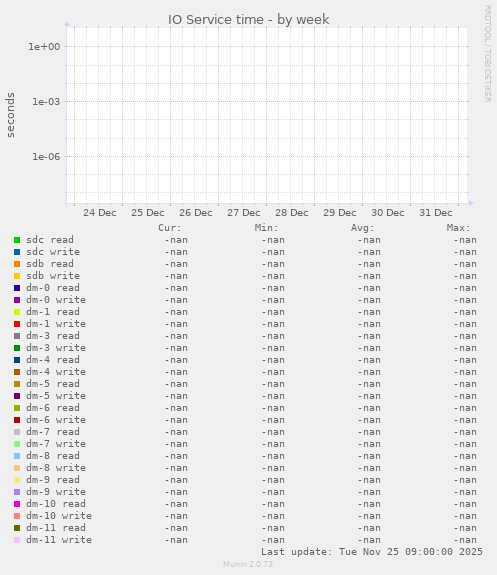Image resolution: width=497 pixels, height=575 pixels.
Task: Click the '1e-06' y-axis tick label
Action: pos(46,157)
